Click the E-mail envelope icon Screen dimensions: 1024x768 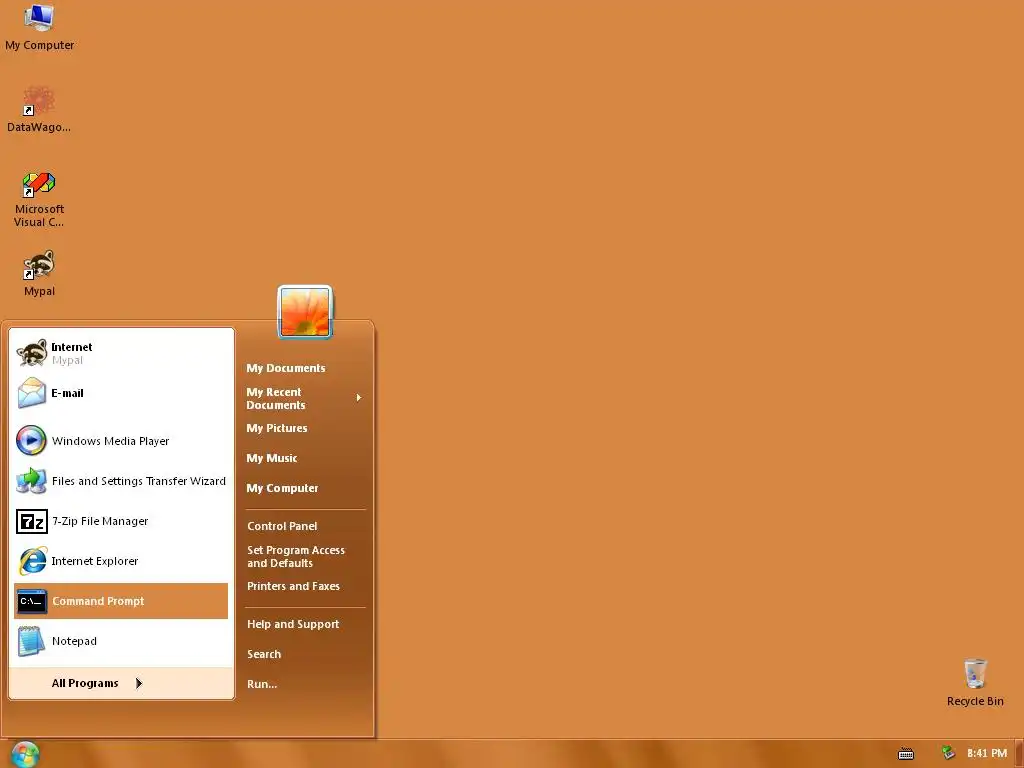coord(31,393)
